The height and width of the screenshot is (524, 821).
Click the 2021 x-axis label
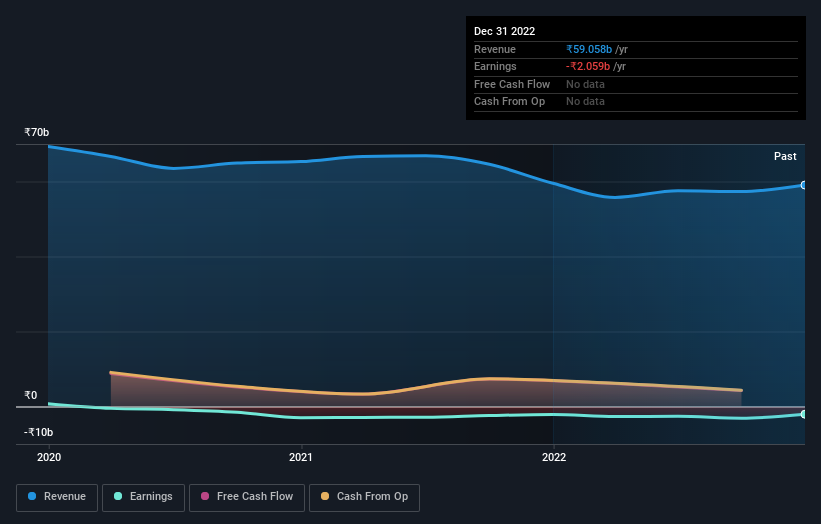pos(301,457)
